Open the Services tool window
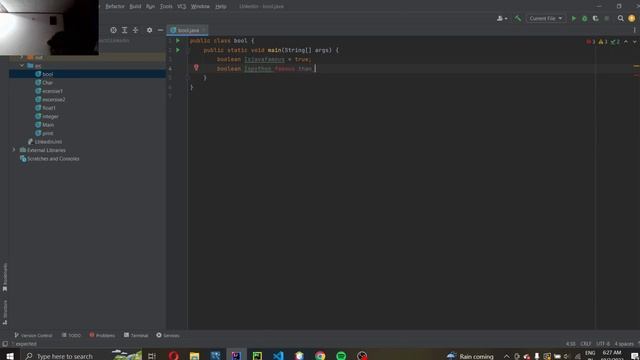The image size is (640, 360). (x=168, y=335)
